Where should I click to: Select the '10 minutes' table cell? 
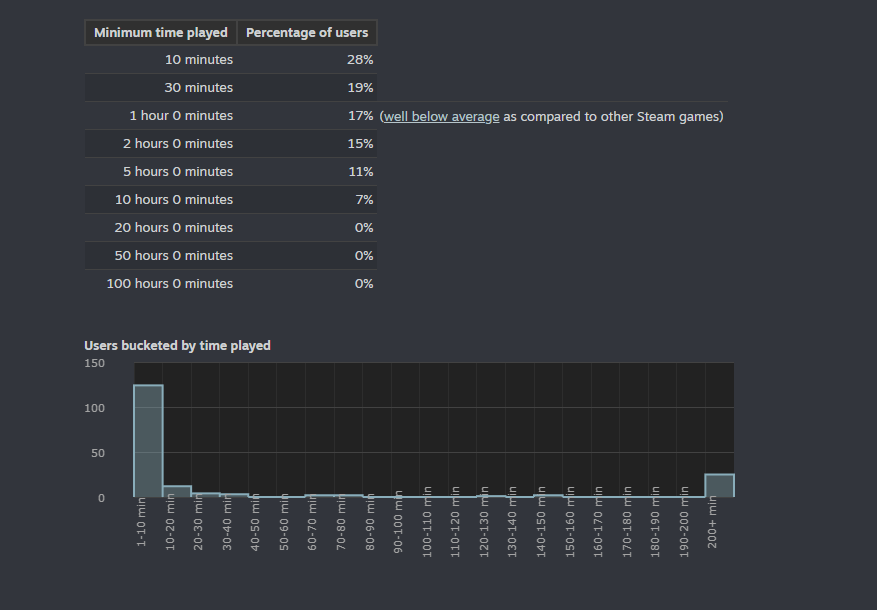click(x=161, y=59)
